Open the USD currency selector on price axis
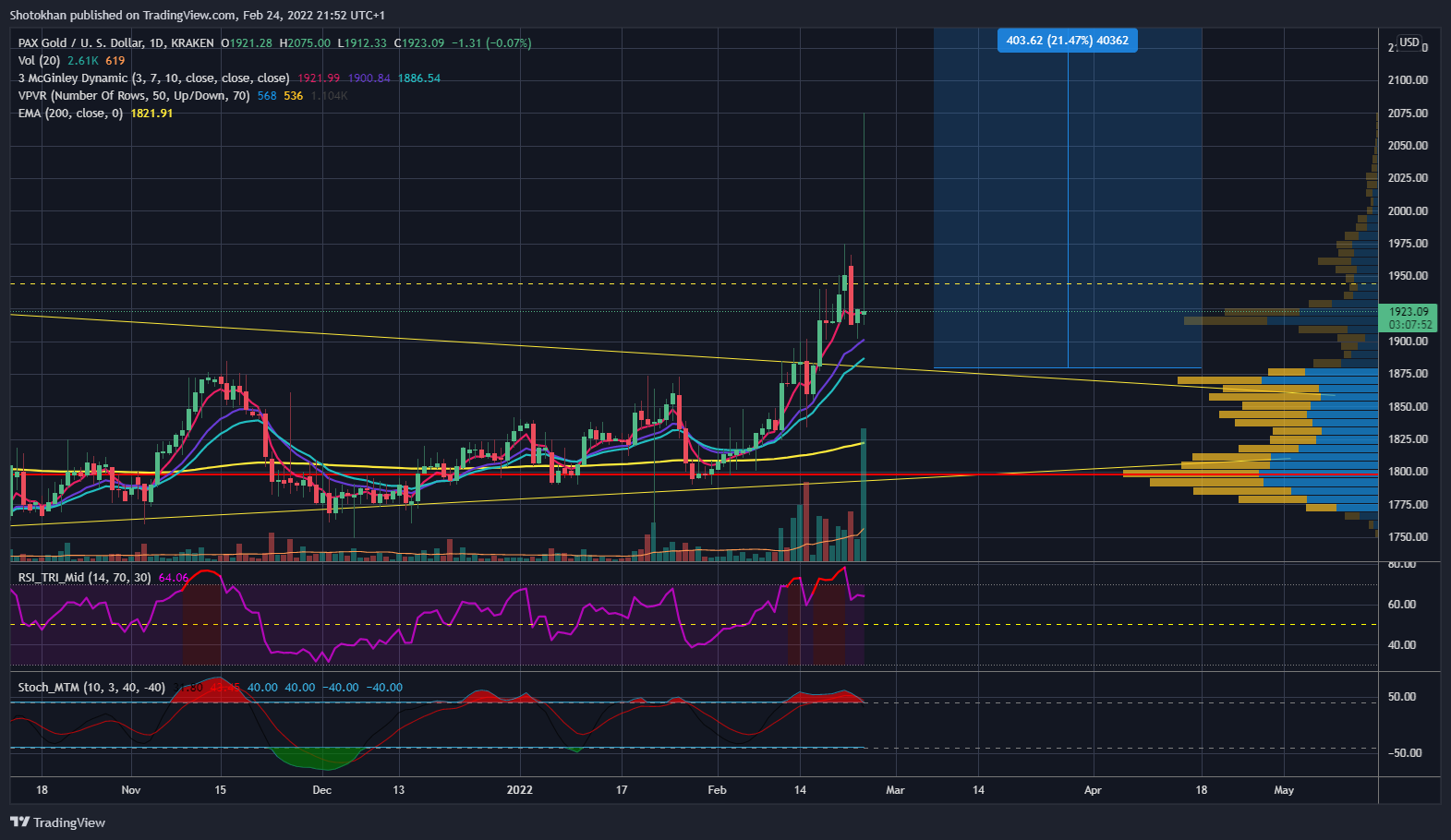Viewport: 1451px width, 840px height. pos(1409,42)
